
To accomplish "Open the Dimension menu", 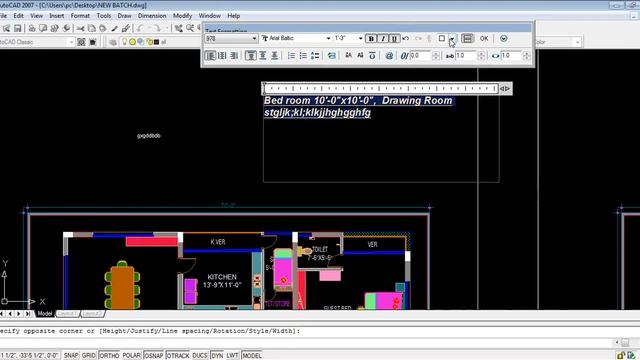I will click(x=152, y=16).
